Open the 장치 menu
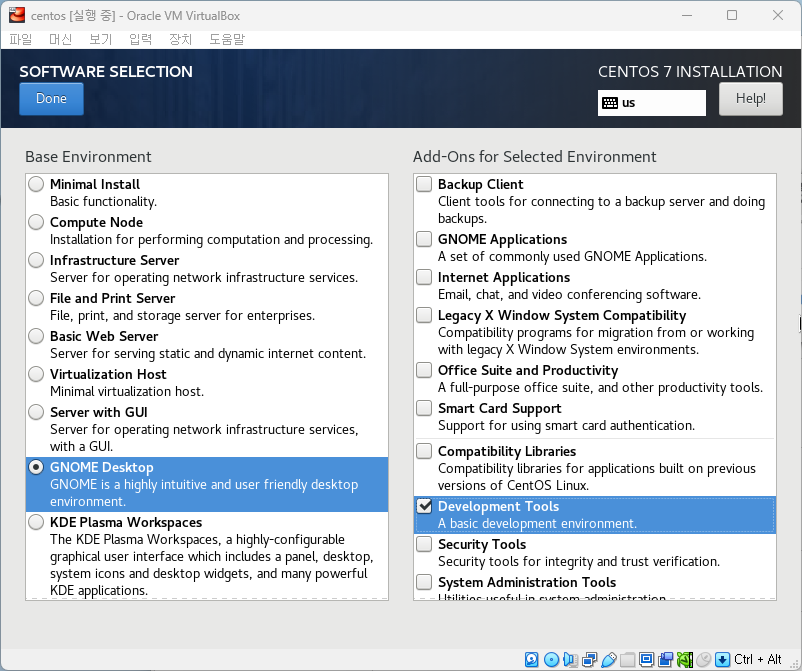The width and height of the screenshot is (802, 671). coord(181,39)
